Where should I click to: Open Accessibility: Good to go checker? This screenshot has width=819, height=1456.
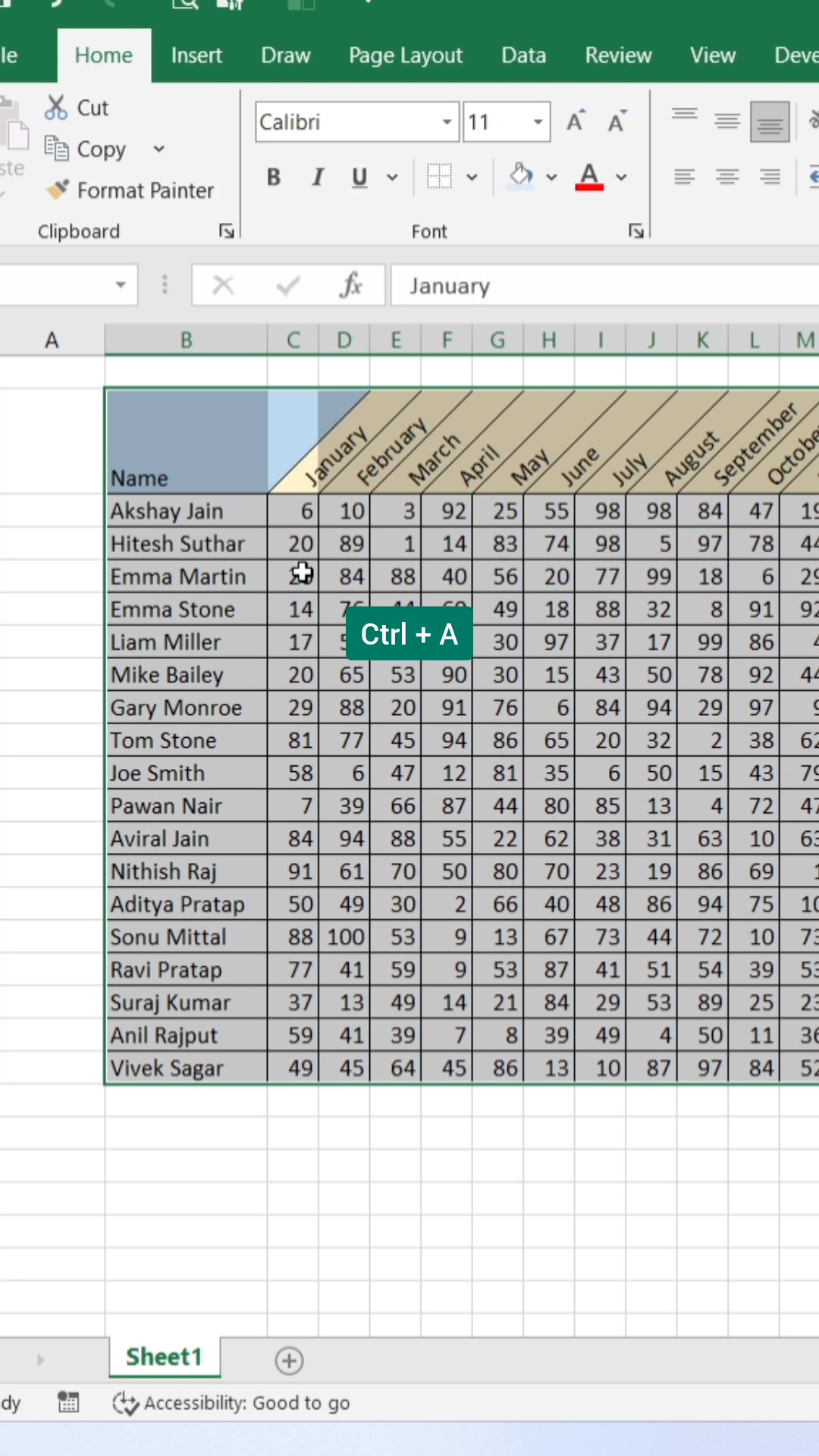coord(231,1404)
